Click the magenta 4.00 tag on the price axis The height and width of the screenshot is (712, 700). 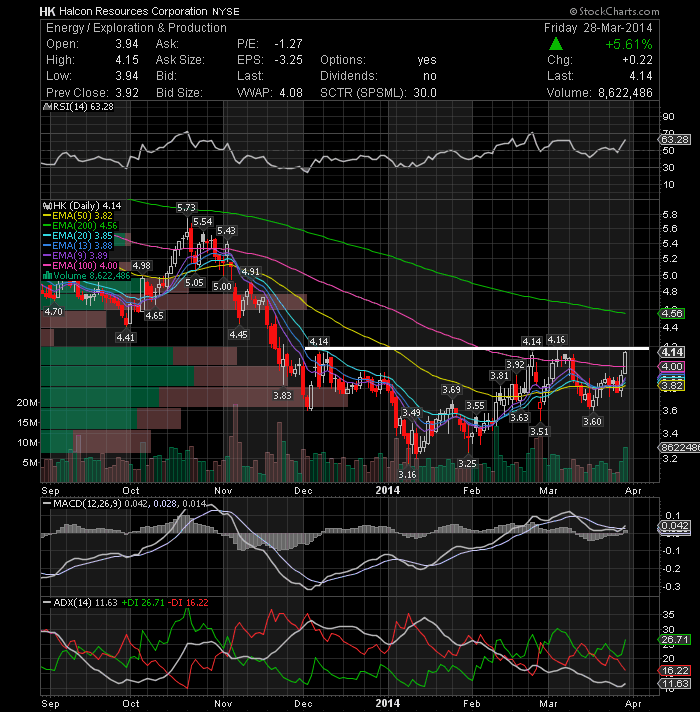pos(672,366)
